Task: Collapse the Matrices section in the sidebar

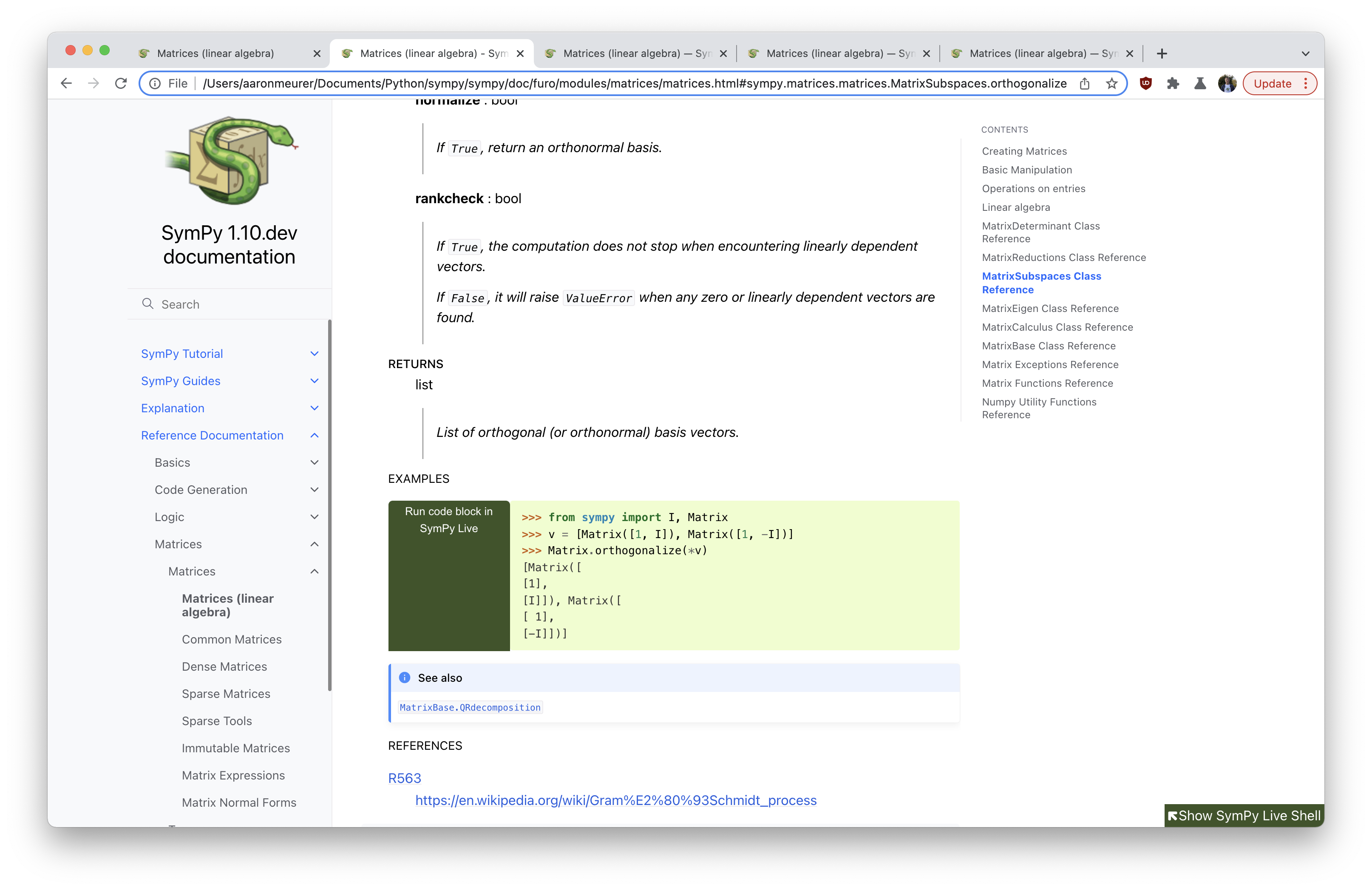Action: [314, 544]
